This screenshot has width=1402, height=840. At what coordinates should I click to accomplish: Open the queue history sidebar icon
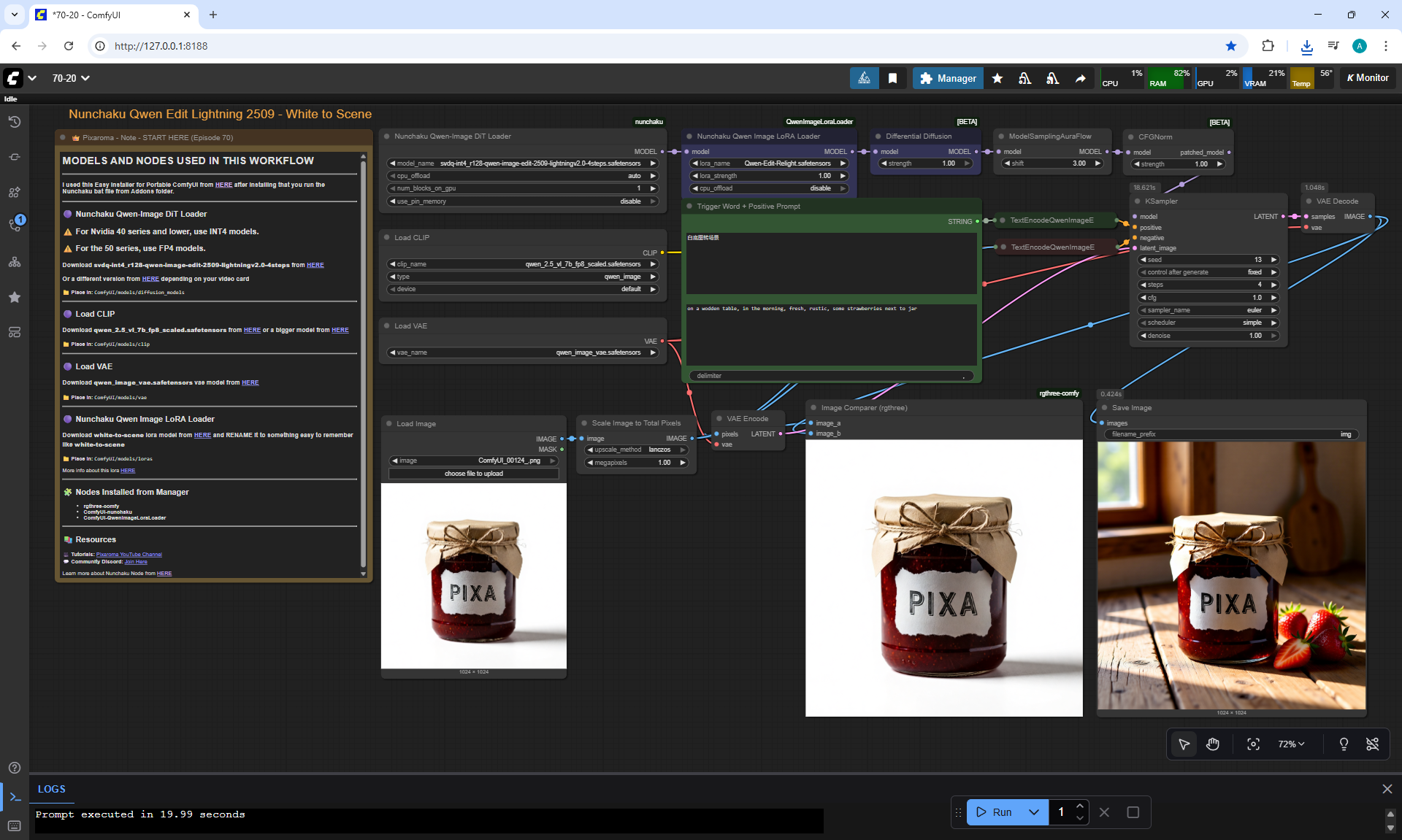pyautogui.click(x=14, y=122)
